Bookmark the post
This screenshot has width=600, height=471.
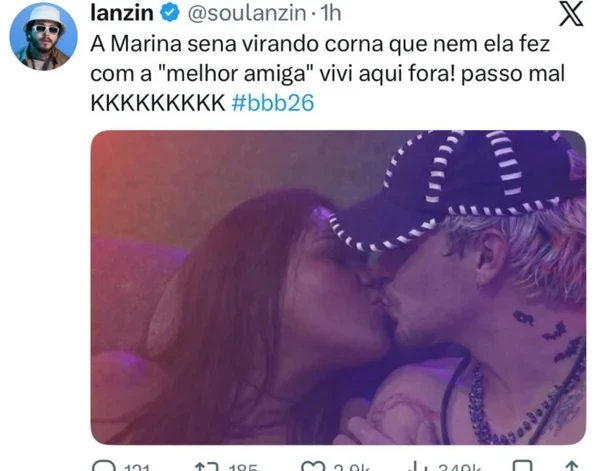click(x=523, y=466)
